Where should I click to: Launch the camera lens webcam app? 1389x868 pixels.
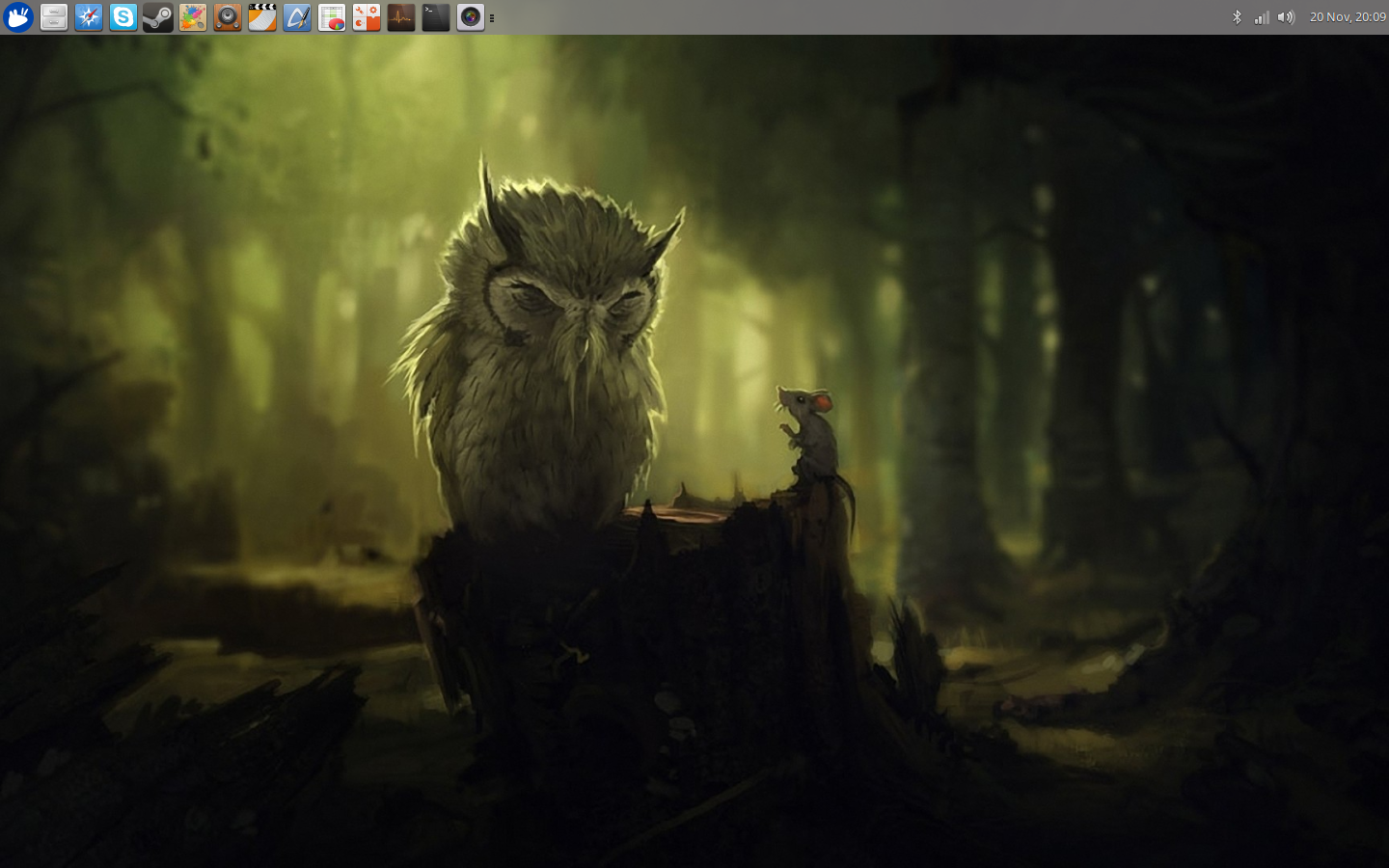coord(471,17)
